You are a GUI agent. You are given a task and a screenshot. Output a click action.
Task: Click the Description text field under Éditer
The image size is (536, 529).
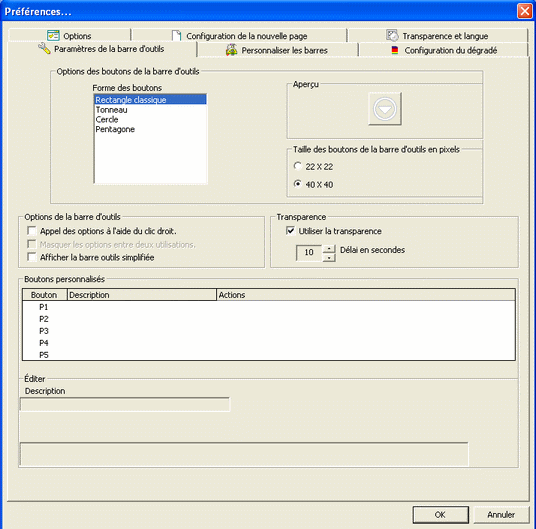125,404
